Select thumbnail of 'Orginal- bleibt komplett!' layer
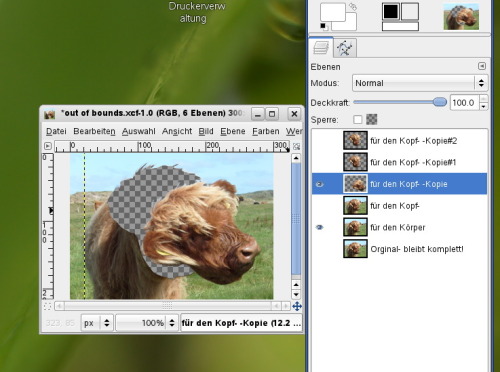 coord(355,249)
